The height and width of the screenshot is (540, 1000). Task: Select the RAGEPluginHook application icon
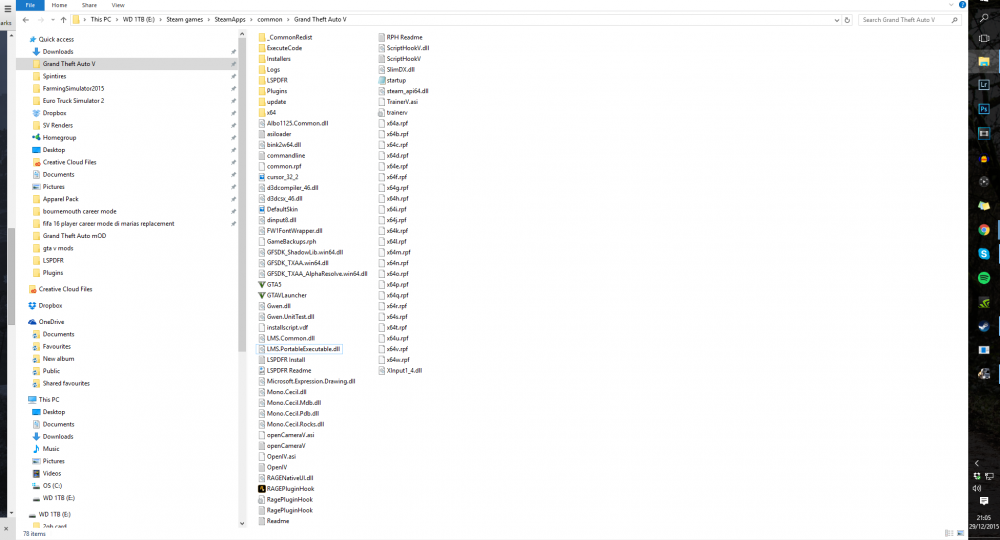(261, 488)
